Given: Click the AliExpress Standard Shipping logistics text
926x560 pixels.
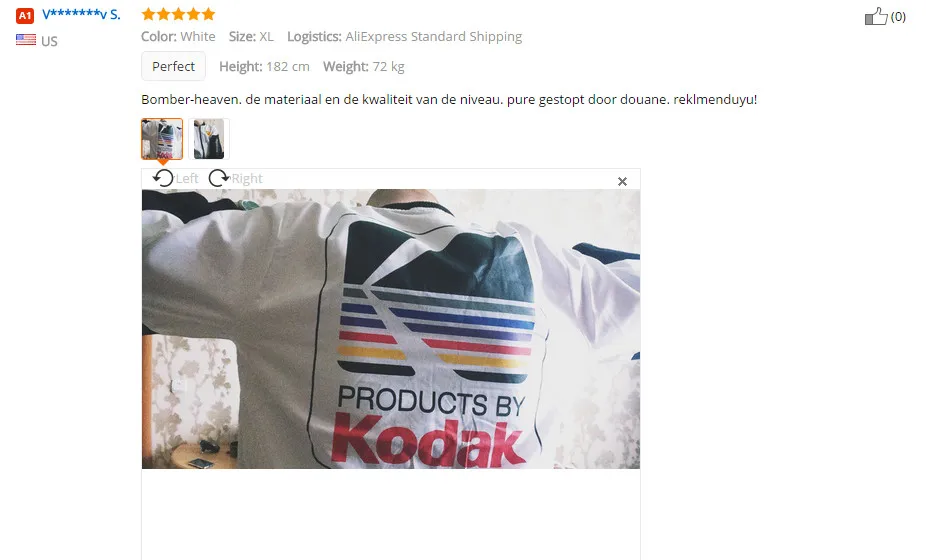Looking at the screenshot, I should tap(433, 37).
